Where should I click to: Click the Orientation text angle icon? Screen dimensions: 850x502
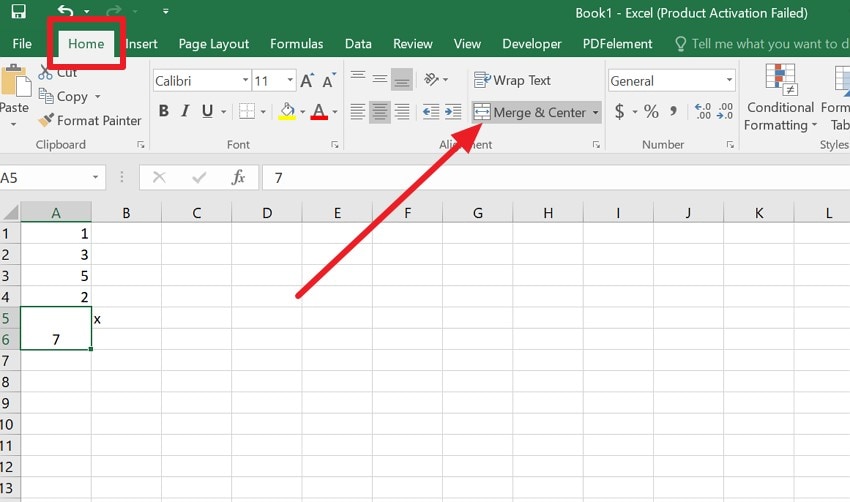coord(432,80)
